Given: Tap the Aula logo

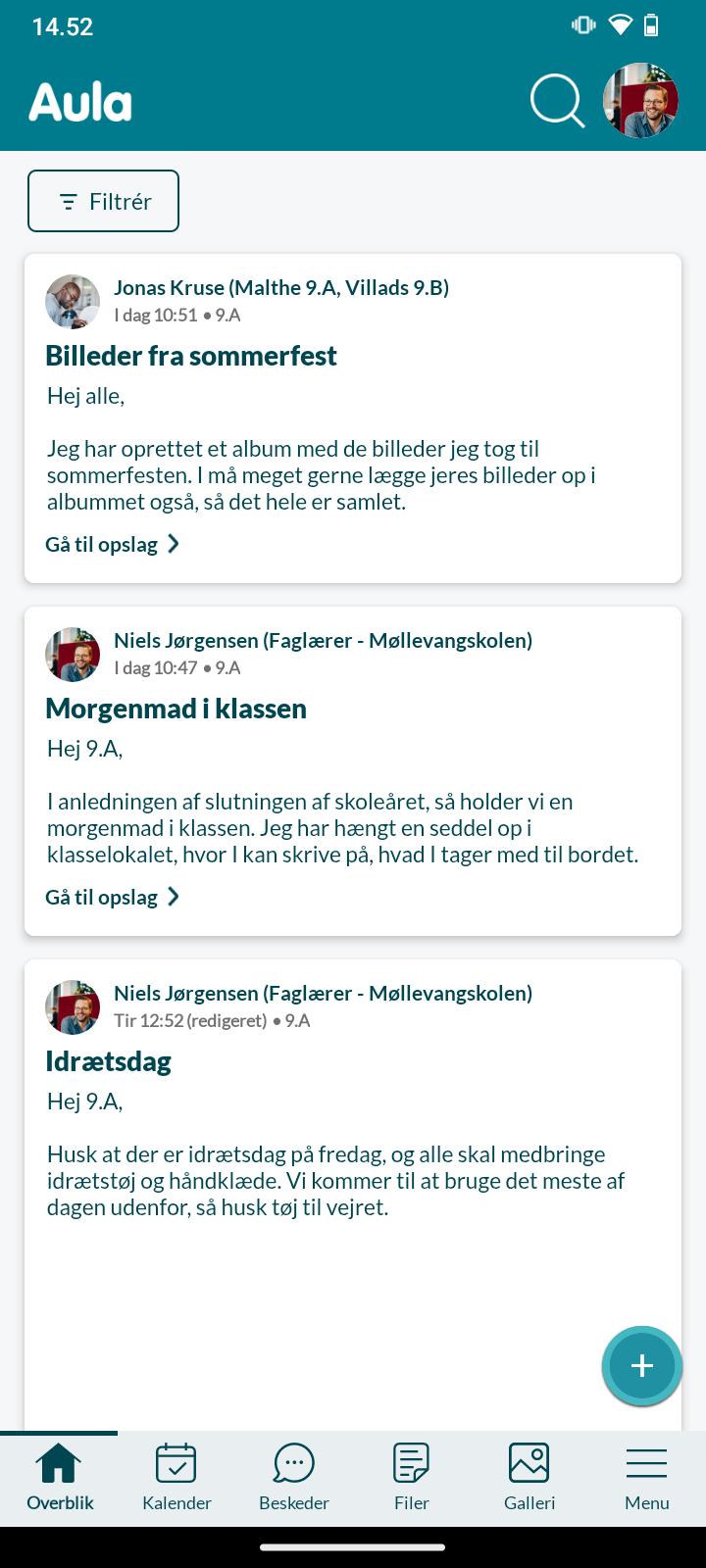Looking at the screenshot, I should (x=80, y=102).
